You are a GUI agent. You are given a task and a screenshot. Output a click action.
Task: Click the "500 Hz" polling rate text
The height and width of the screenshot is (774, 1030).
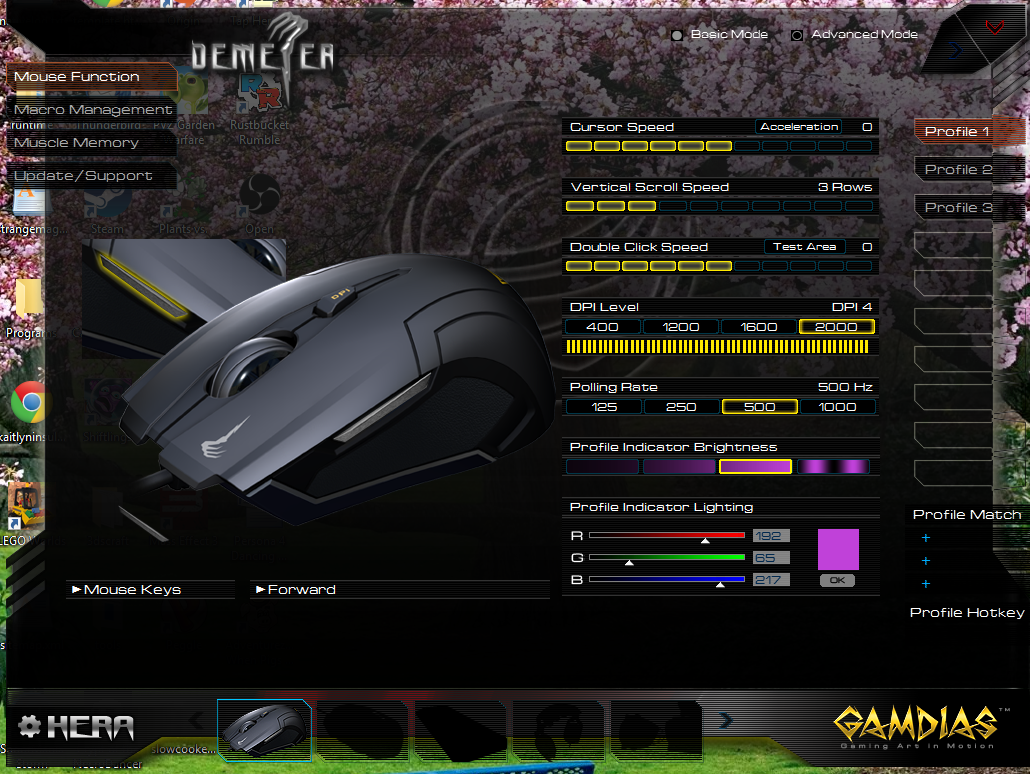coord(845,388)
